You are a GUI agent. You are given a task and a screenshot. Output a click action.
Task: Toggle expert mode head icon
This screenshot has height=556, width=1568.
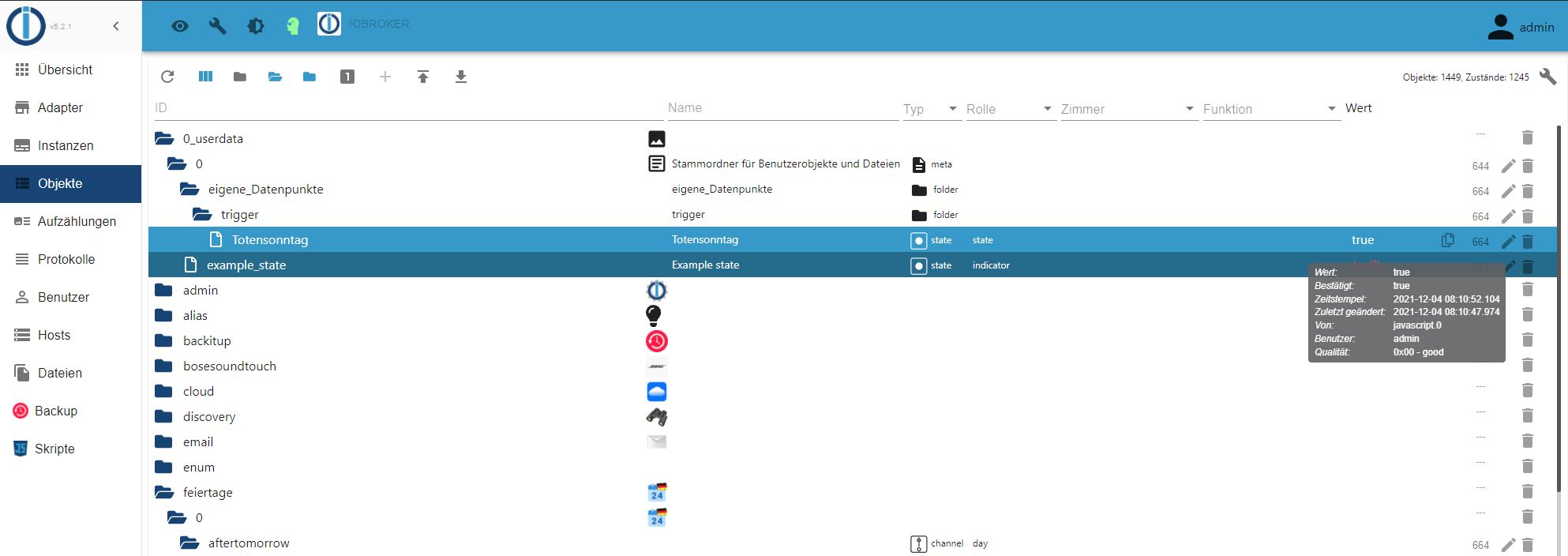(293, 26)
